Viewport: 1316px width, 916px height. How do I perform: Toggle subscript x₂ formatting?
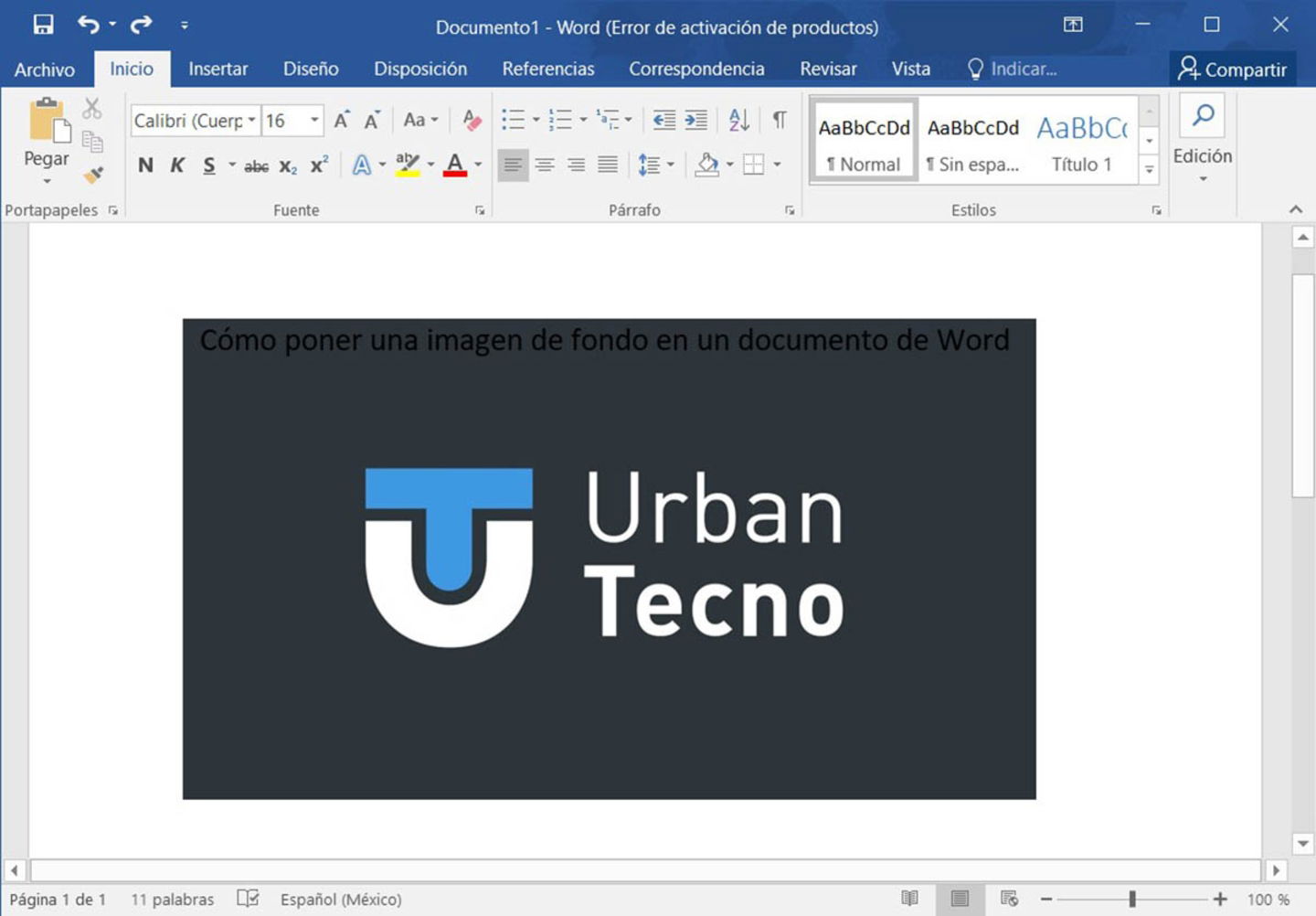pos(288,165)
